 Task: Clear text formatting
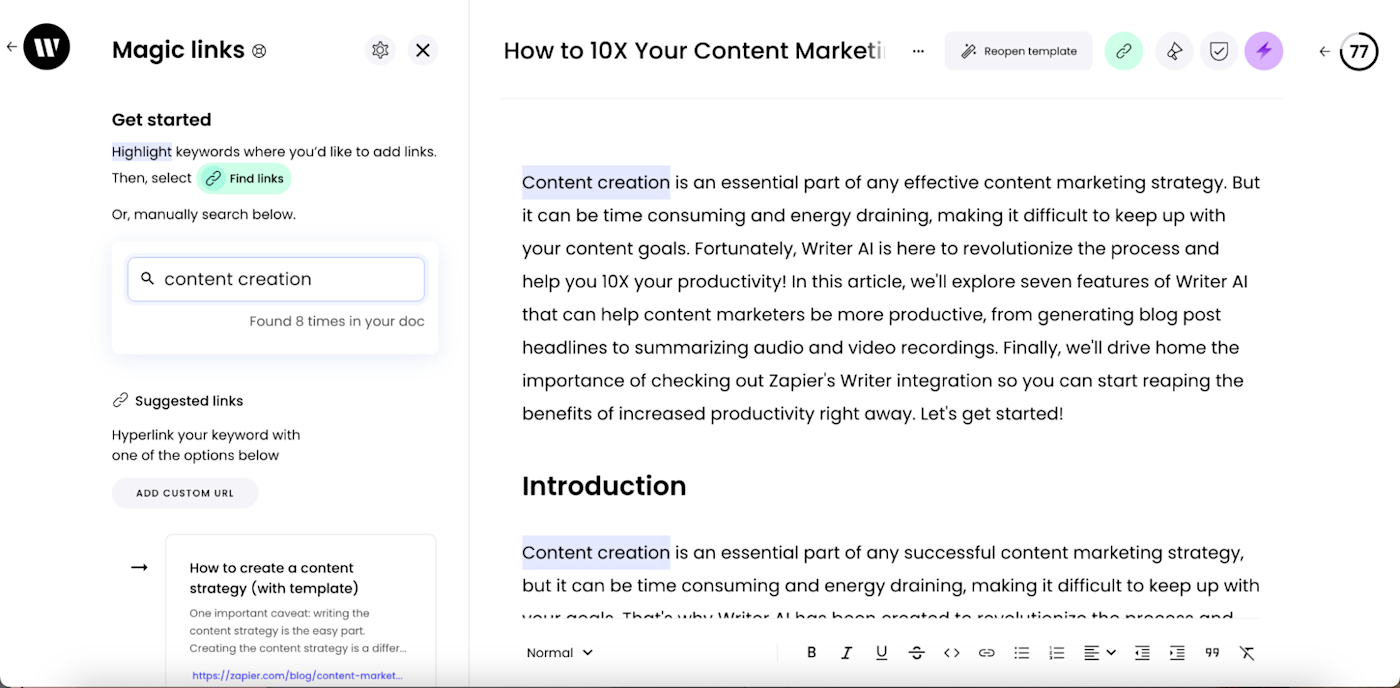point(1247,653)
